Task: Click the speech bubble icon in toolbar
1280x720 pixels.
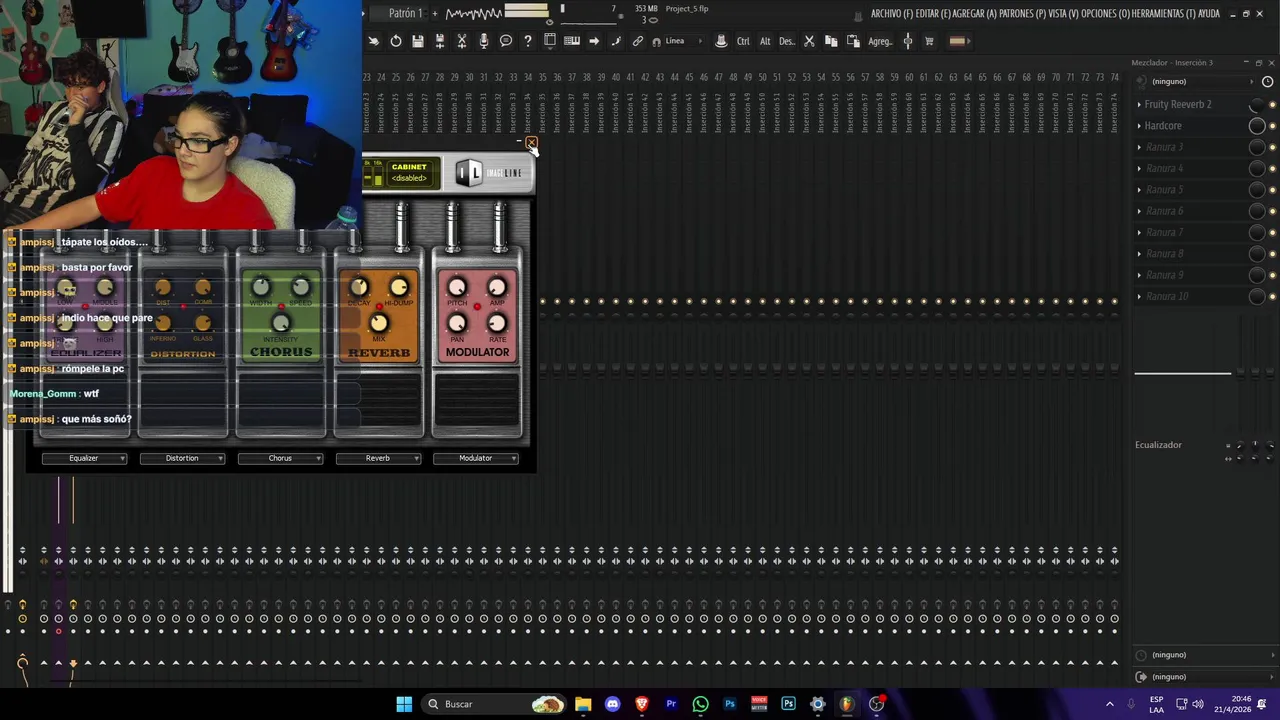Action: pos(506,41)
